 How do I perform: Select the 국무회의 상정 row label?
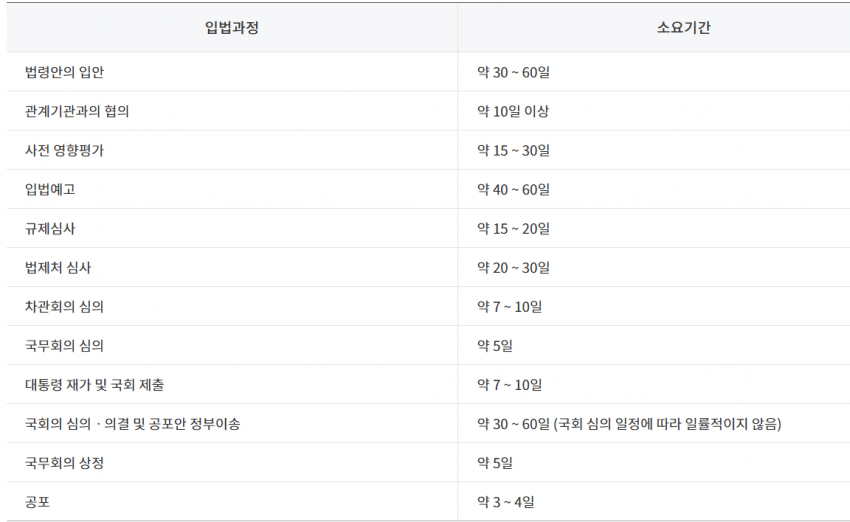coord(64,463)
